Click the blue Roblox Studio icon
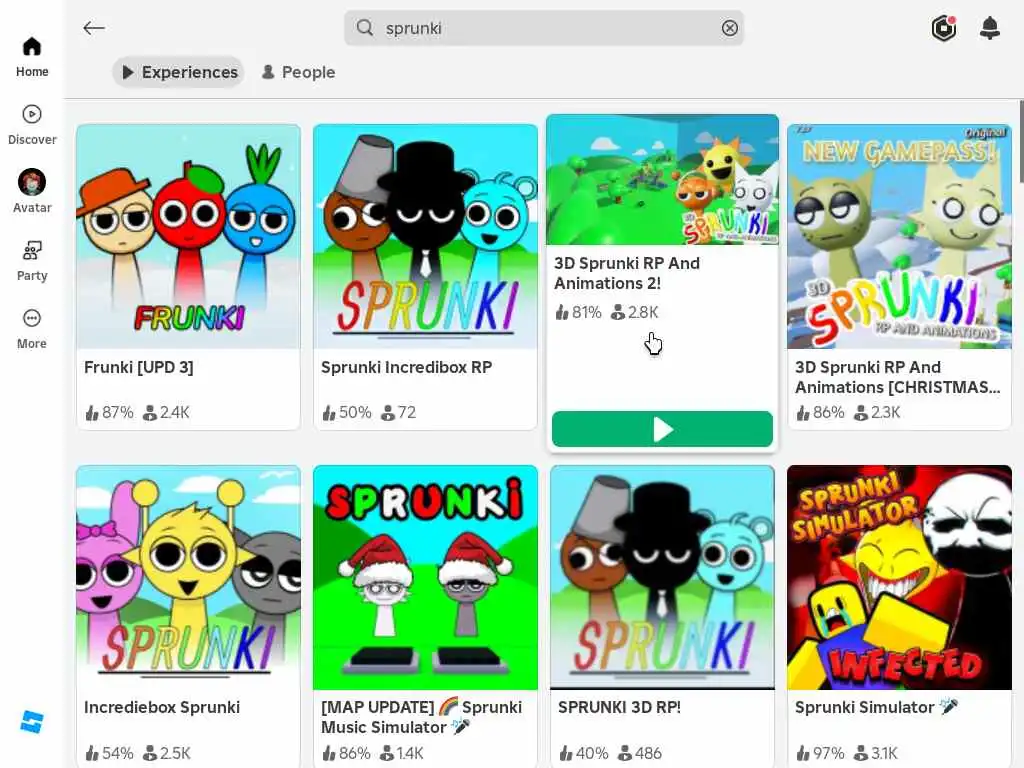1024x768 pixels. (x=31, y=722)
